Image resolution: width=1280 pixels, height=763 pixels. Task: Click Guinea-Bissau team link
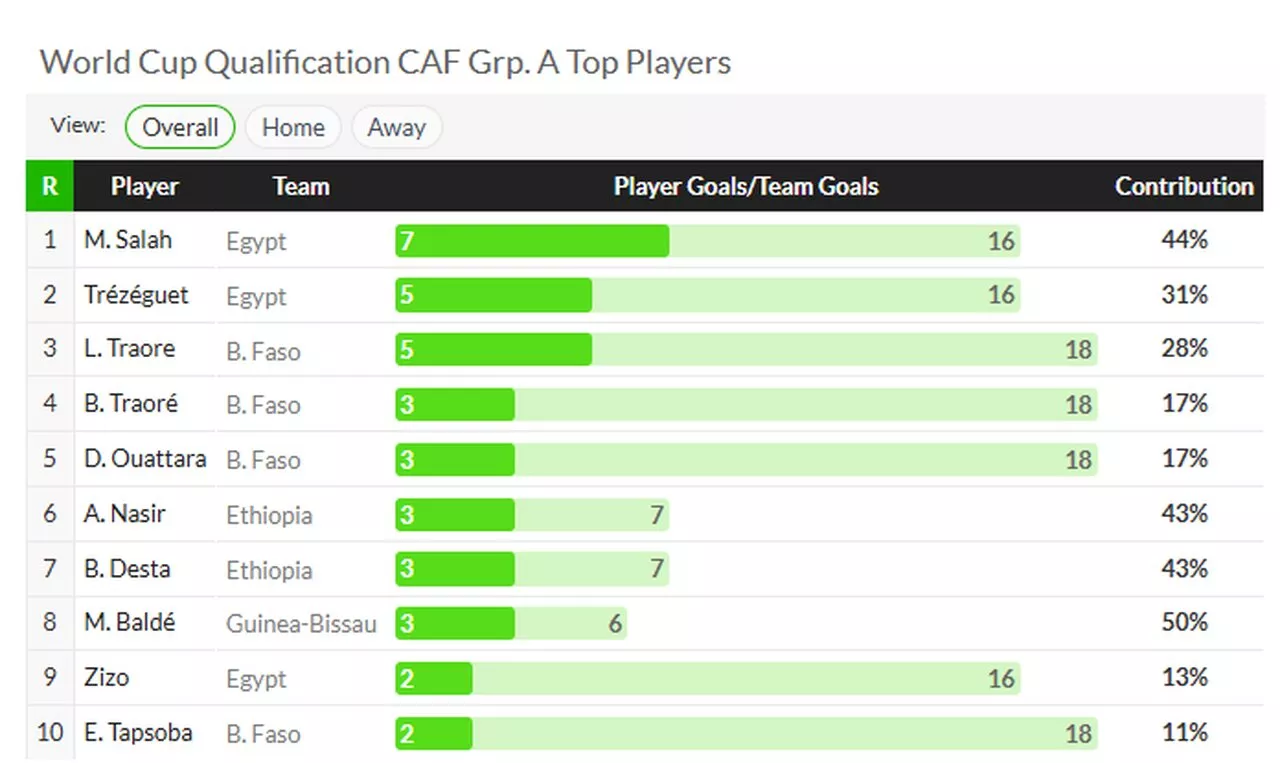pyautogui.click(x=301, y=624)
